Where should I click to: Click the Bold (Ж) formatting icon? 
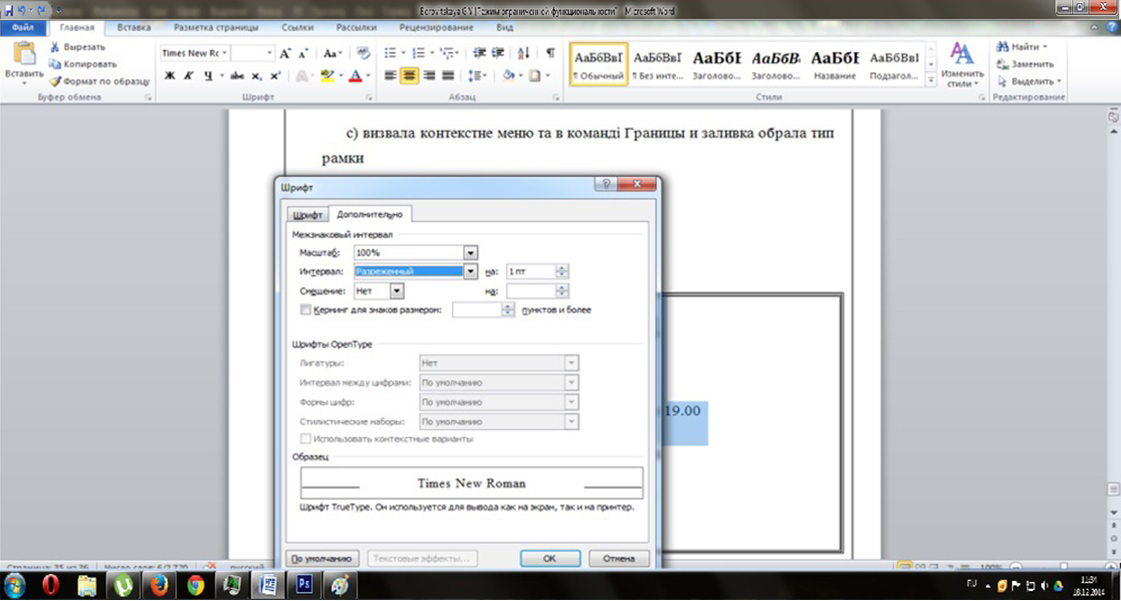169,75
